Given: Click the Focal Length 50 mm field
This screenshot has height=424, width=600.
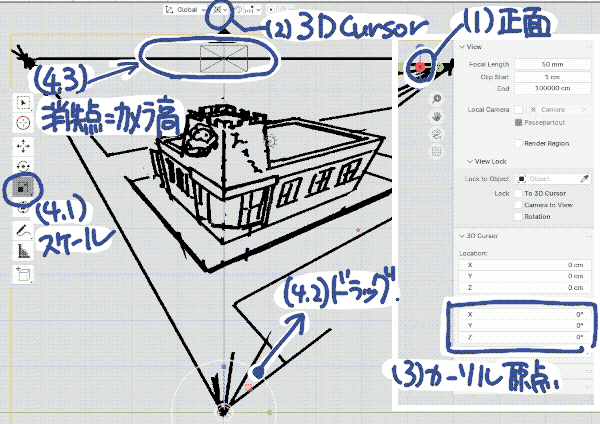Looking at the screenshot, I should point(553,64).
